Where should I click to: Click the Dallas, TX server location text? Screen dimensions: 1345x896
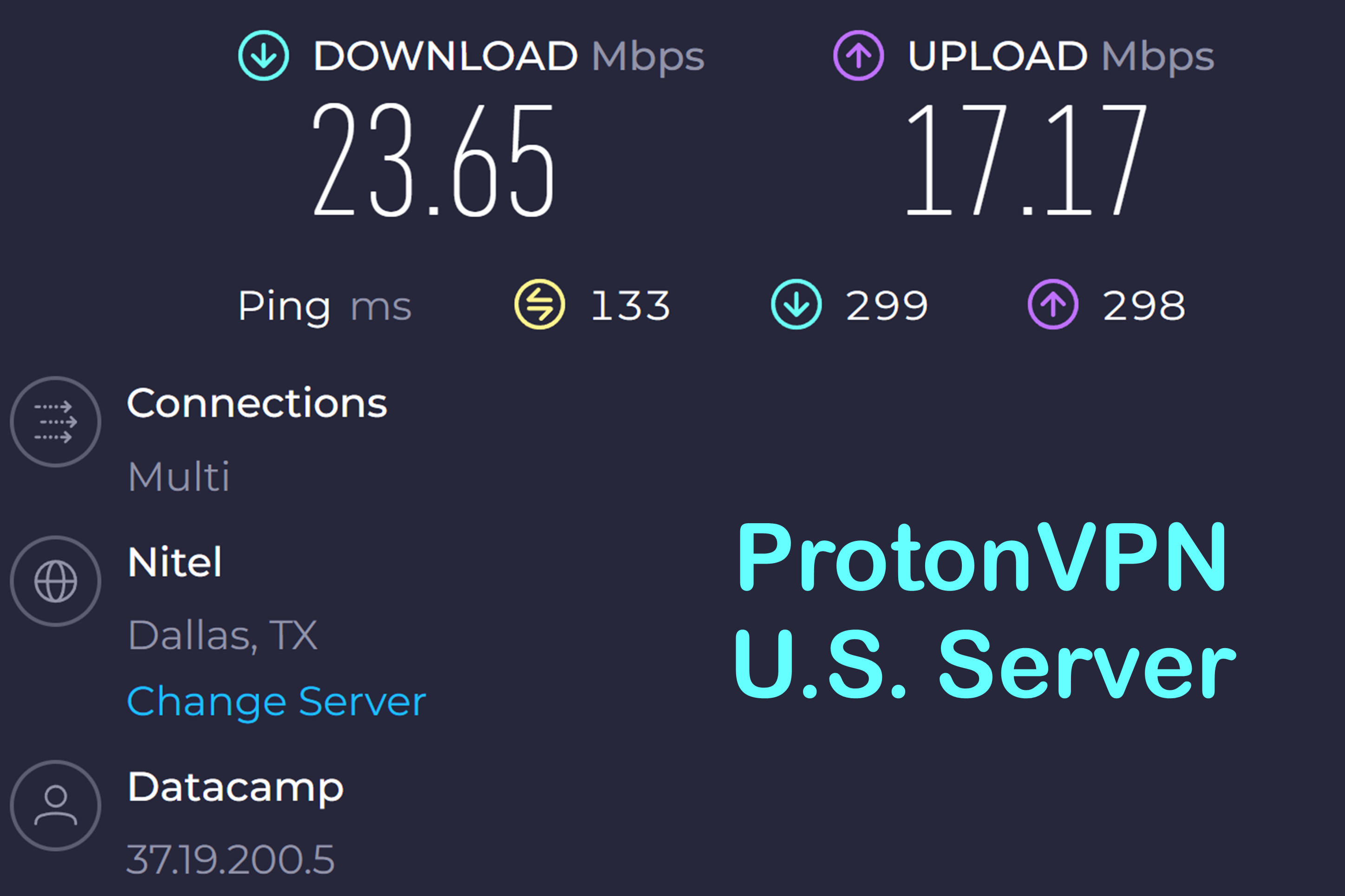tap(222, 634)
